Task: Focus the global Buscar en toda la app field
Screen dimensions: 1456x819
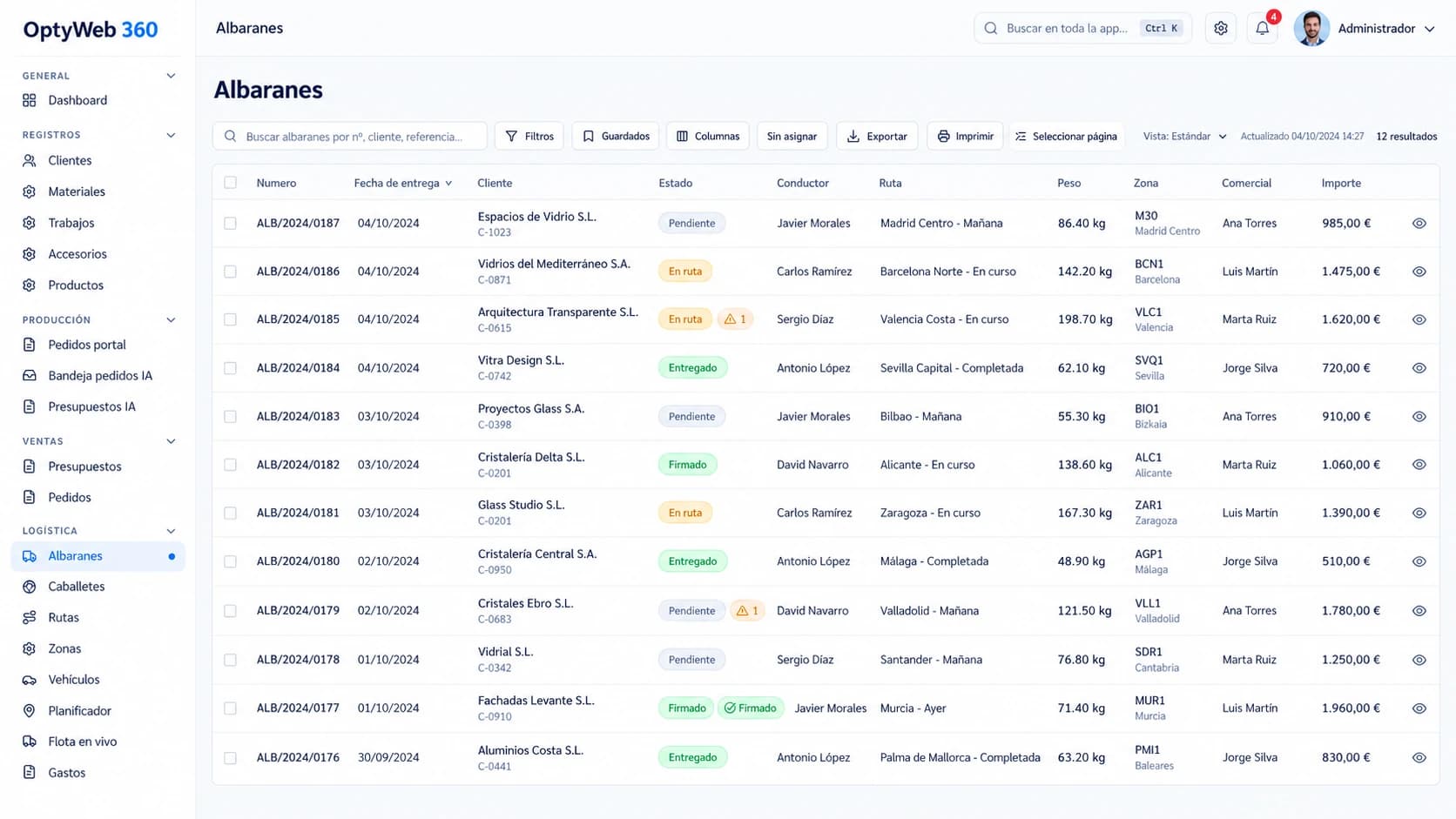Action: tap(1083, 29)
